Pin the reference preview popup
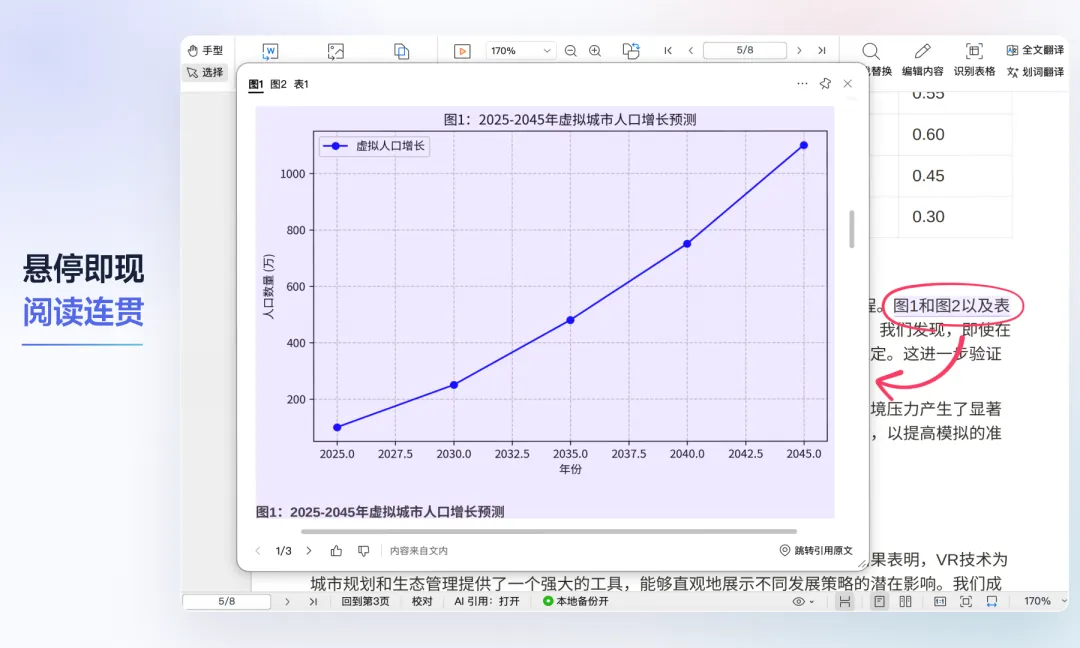Image resolution: width=1080 pixels, height=648 pixels. pyautogui.click(x=825, y=83)
